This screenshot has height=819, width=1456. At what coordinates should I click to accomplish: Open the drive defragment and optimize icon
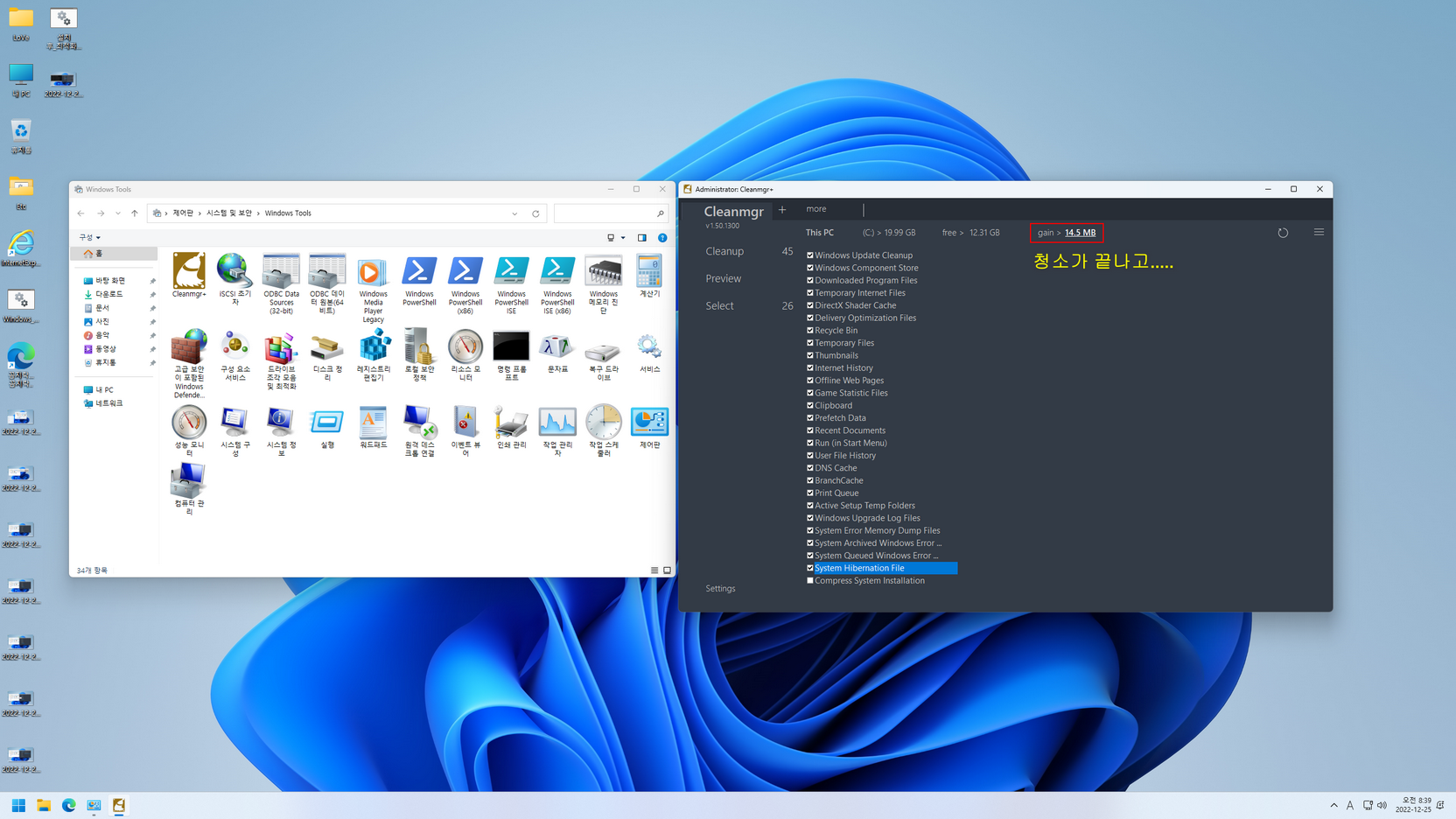click(x=281, y=360)
